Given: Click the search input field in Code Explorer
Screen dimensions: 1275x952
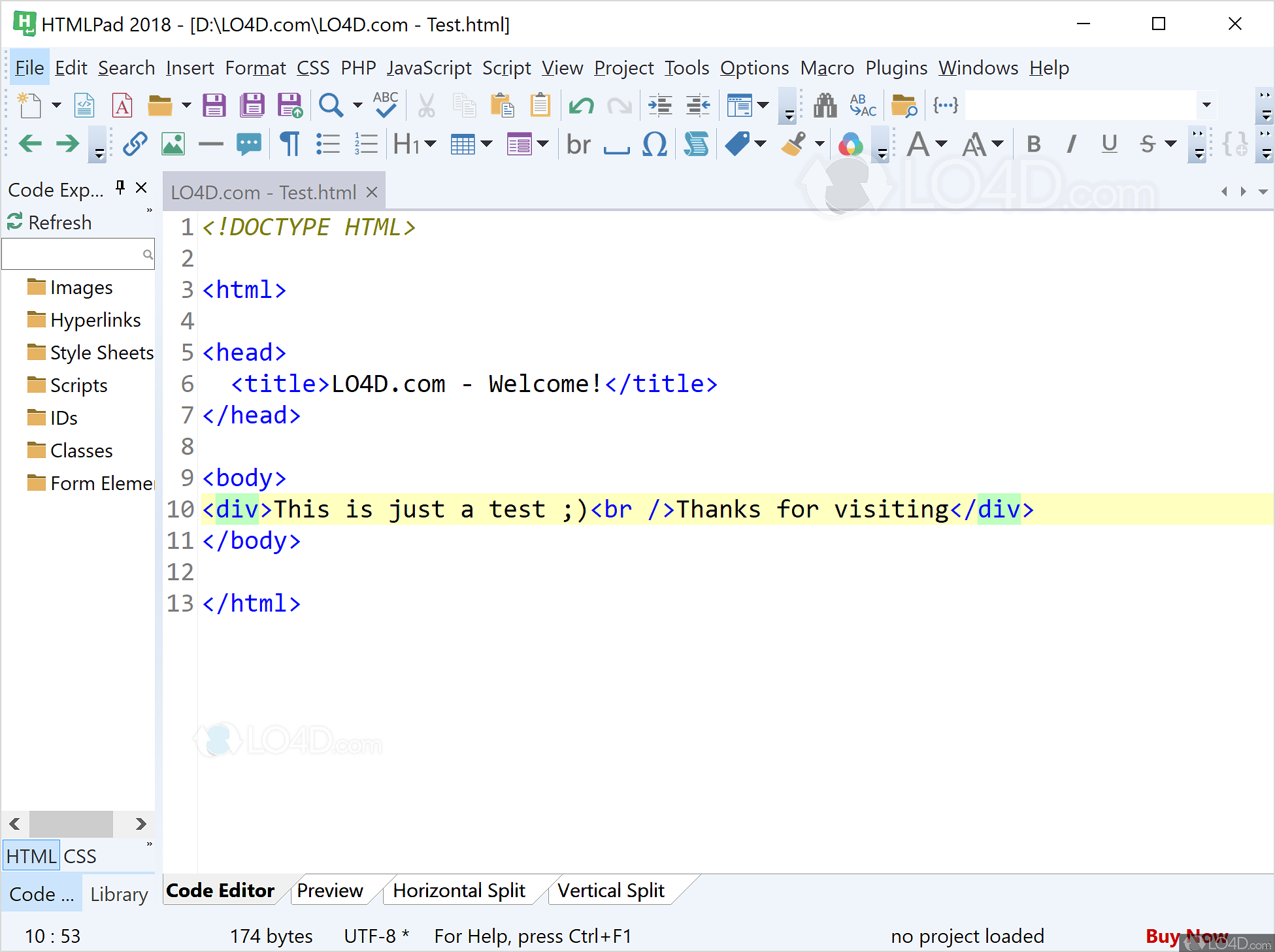Looking at the screenshot, I should (x=76, y=253).
